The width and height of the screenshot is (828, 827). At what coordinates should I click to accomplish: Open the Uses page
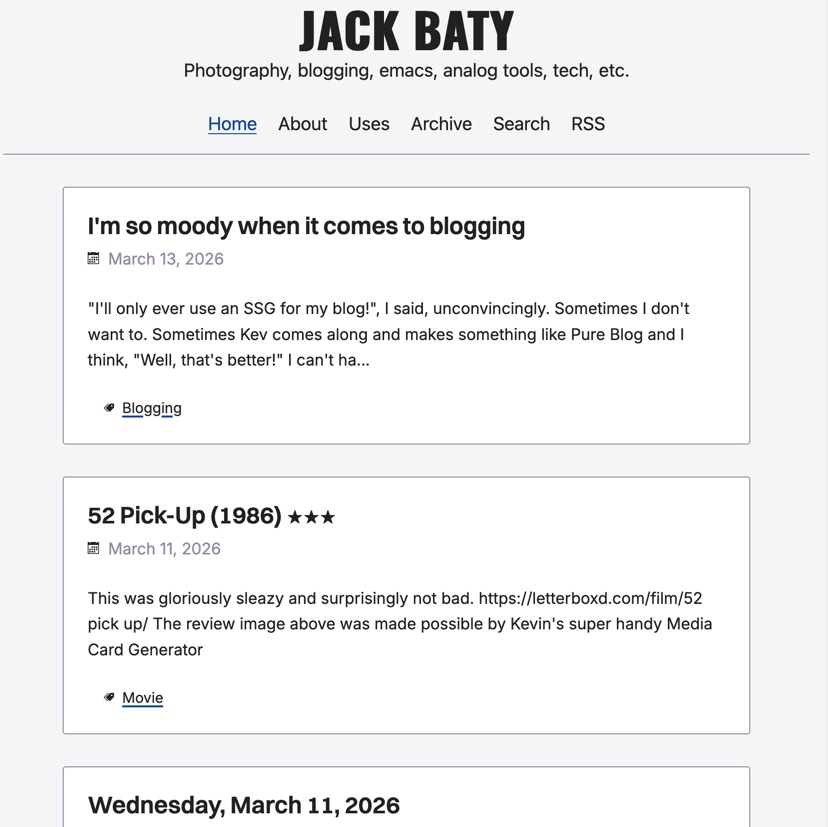369,124
